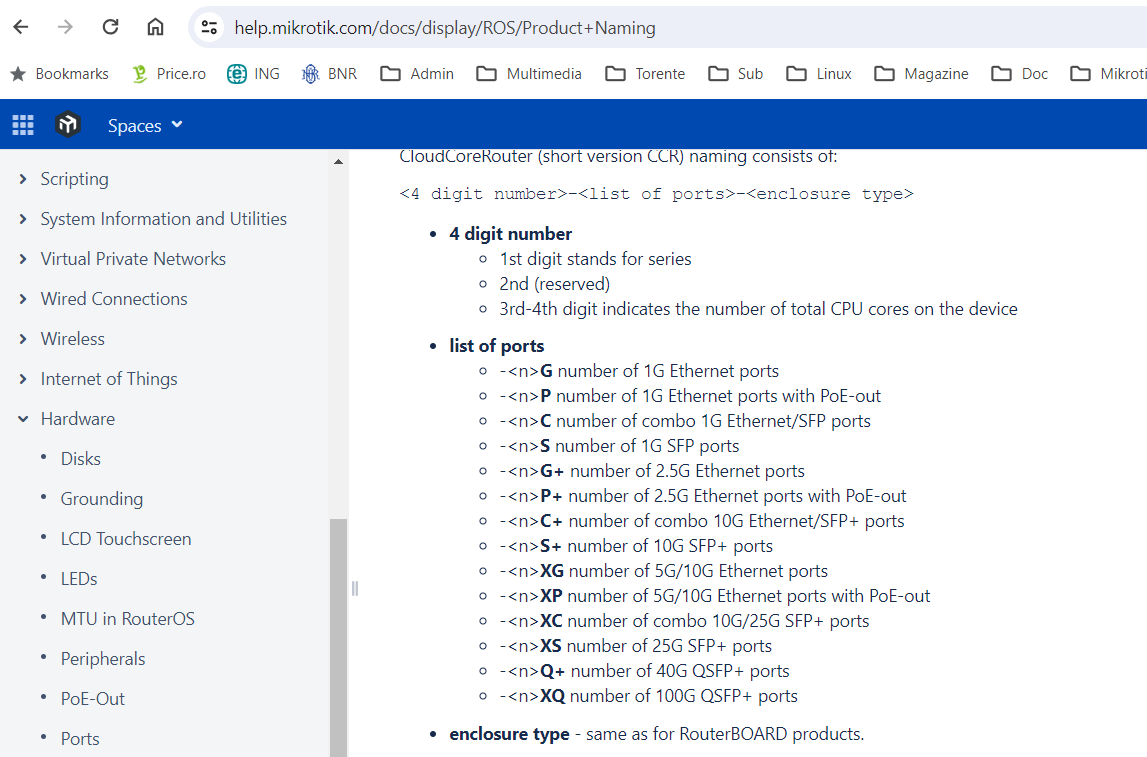Collapse the Hardware tree section
1147x757 pixels.
23,419
